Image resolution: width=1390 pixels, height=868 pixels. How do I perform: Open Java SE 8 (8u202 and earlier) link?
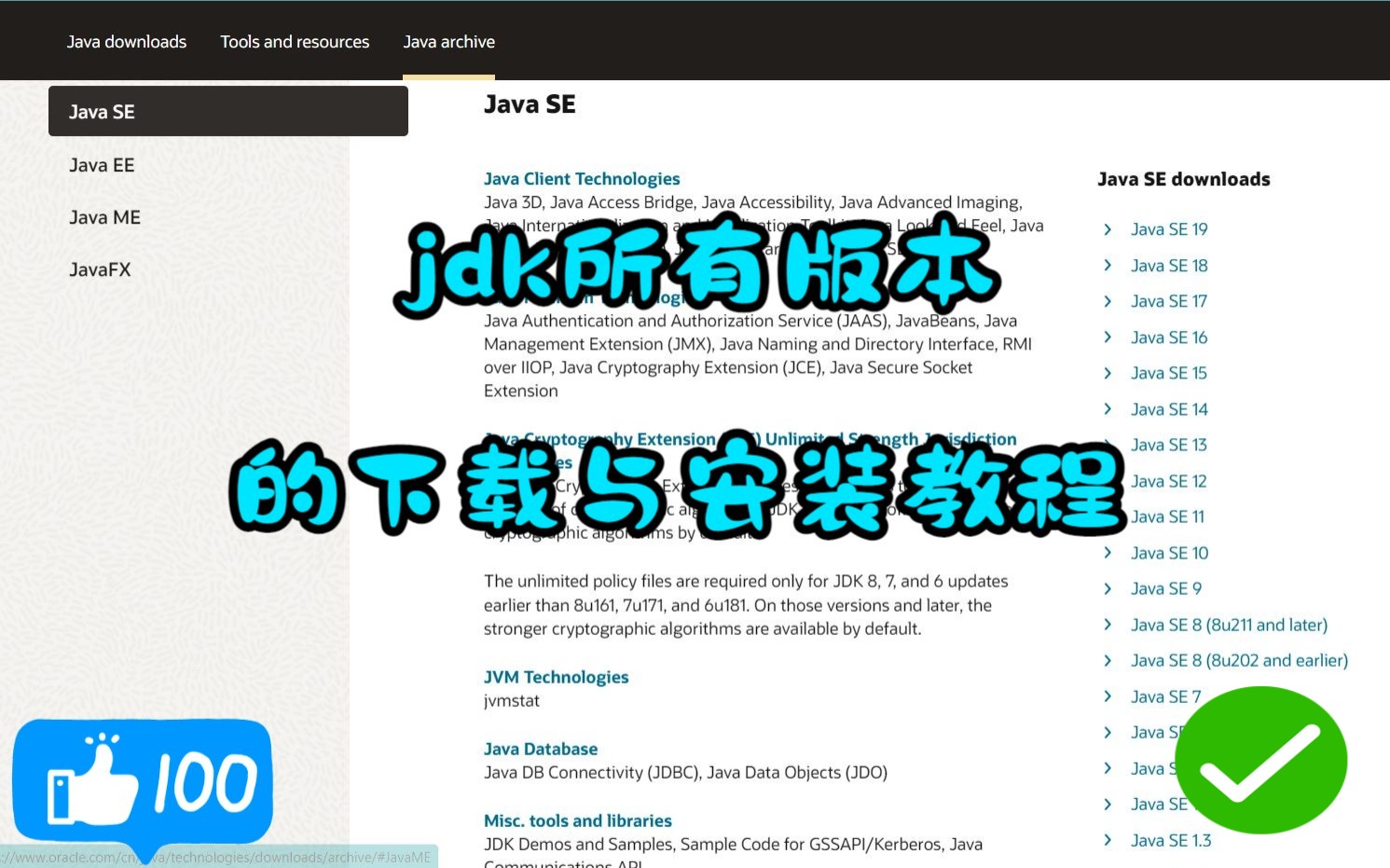(x=1240, y=660)
